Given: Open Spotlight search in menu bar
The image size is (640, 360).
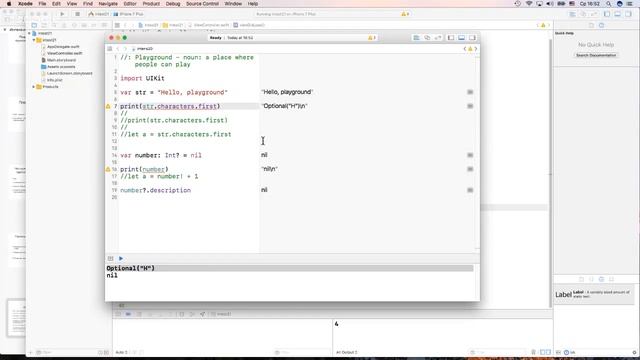Looking at the screenshot, I should (609, 4).
